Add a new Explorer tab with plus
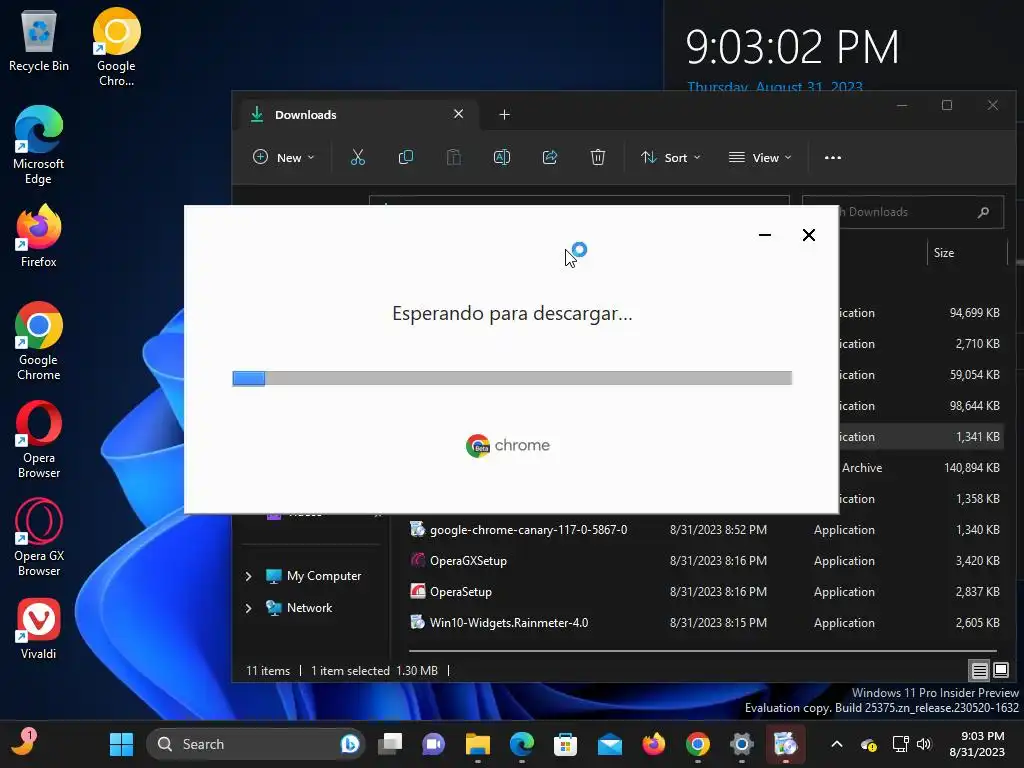 tap(504, 115)
